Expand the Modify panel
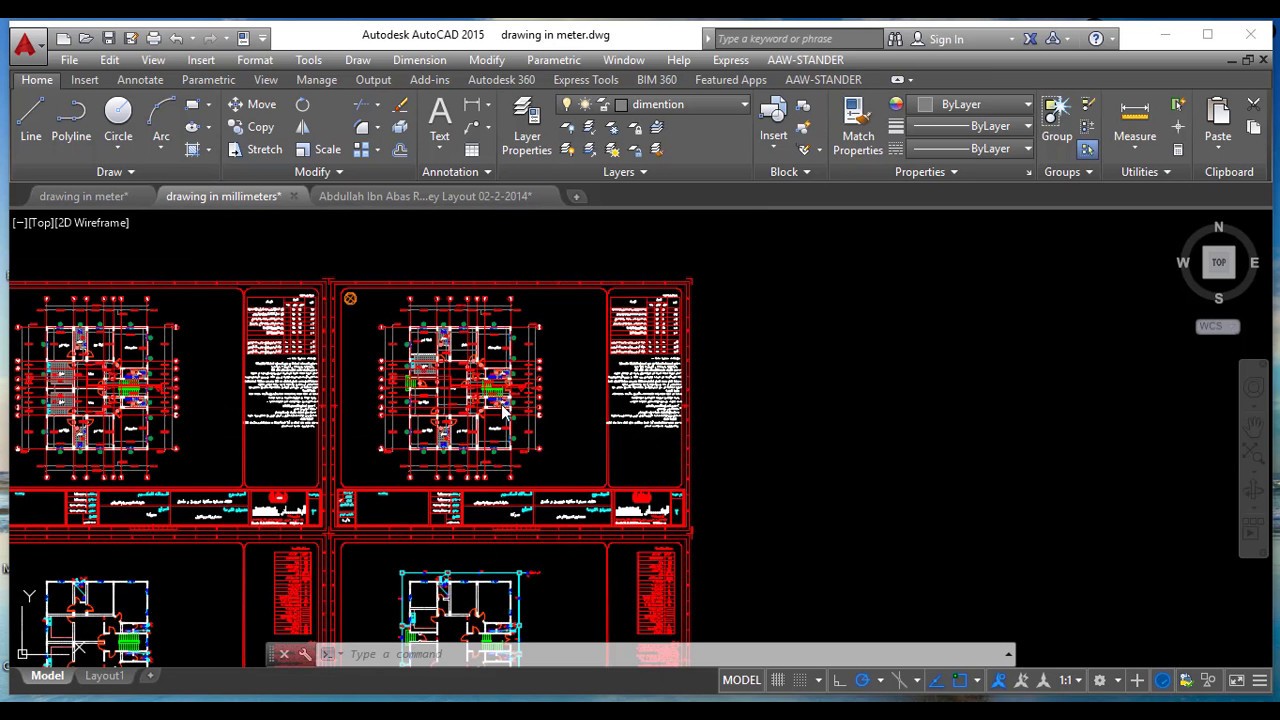This screenshot has width=1280, height=720. pos(318,172)
